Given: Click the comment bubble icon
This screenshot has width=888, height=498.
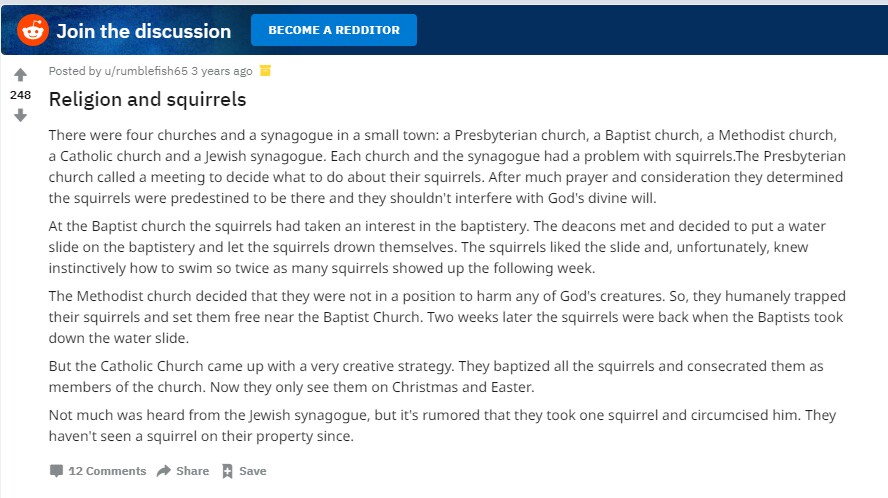Looking at the screenshot, I should 56,471.
